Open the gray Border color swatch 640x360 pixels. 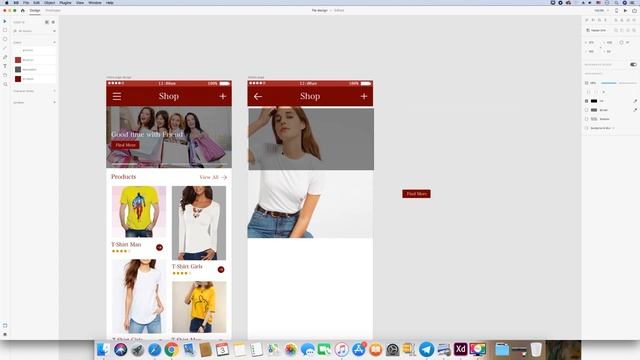[x=594, y=110]
